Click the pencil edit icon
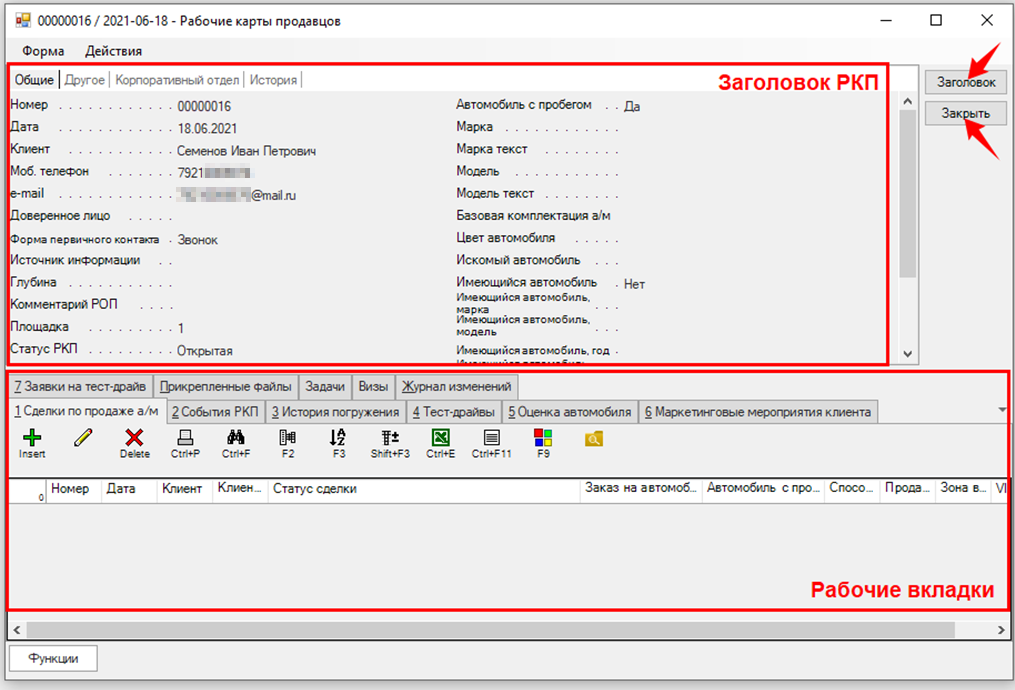This screenshot has width=1015, height=690. tap(83, 438)
